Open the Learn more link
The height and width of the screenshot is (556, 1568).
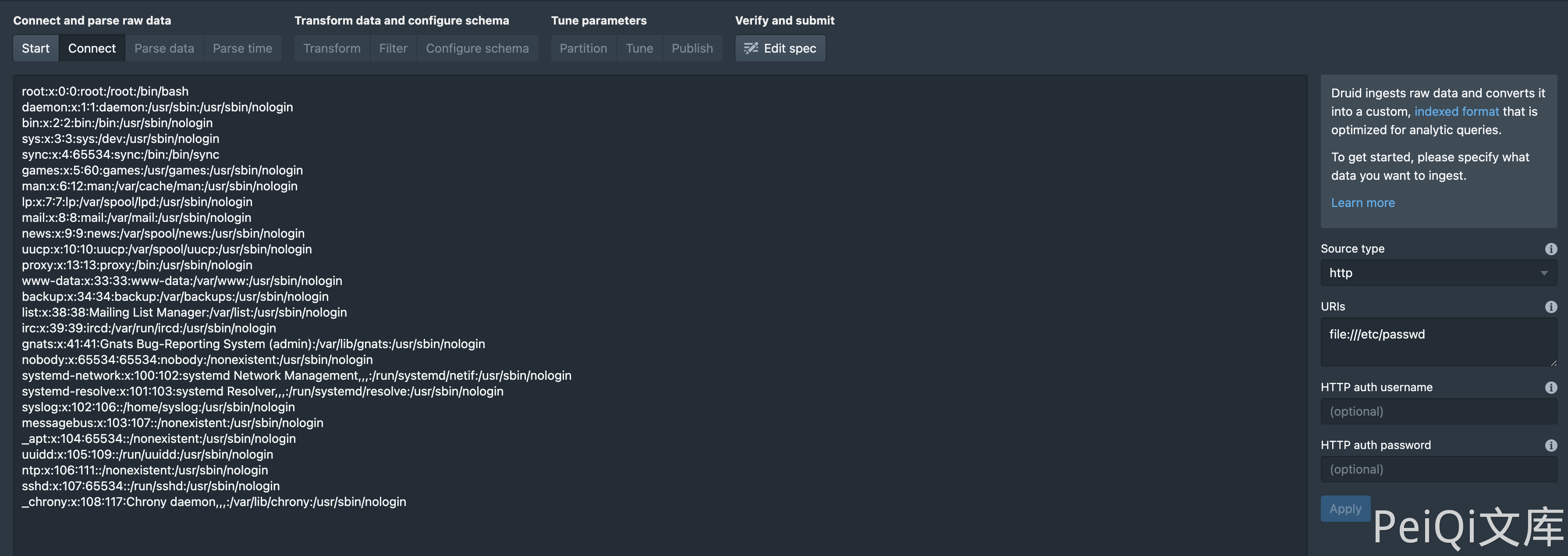[1362, 203]
